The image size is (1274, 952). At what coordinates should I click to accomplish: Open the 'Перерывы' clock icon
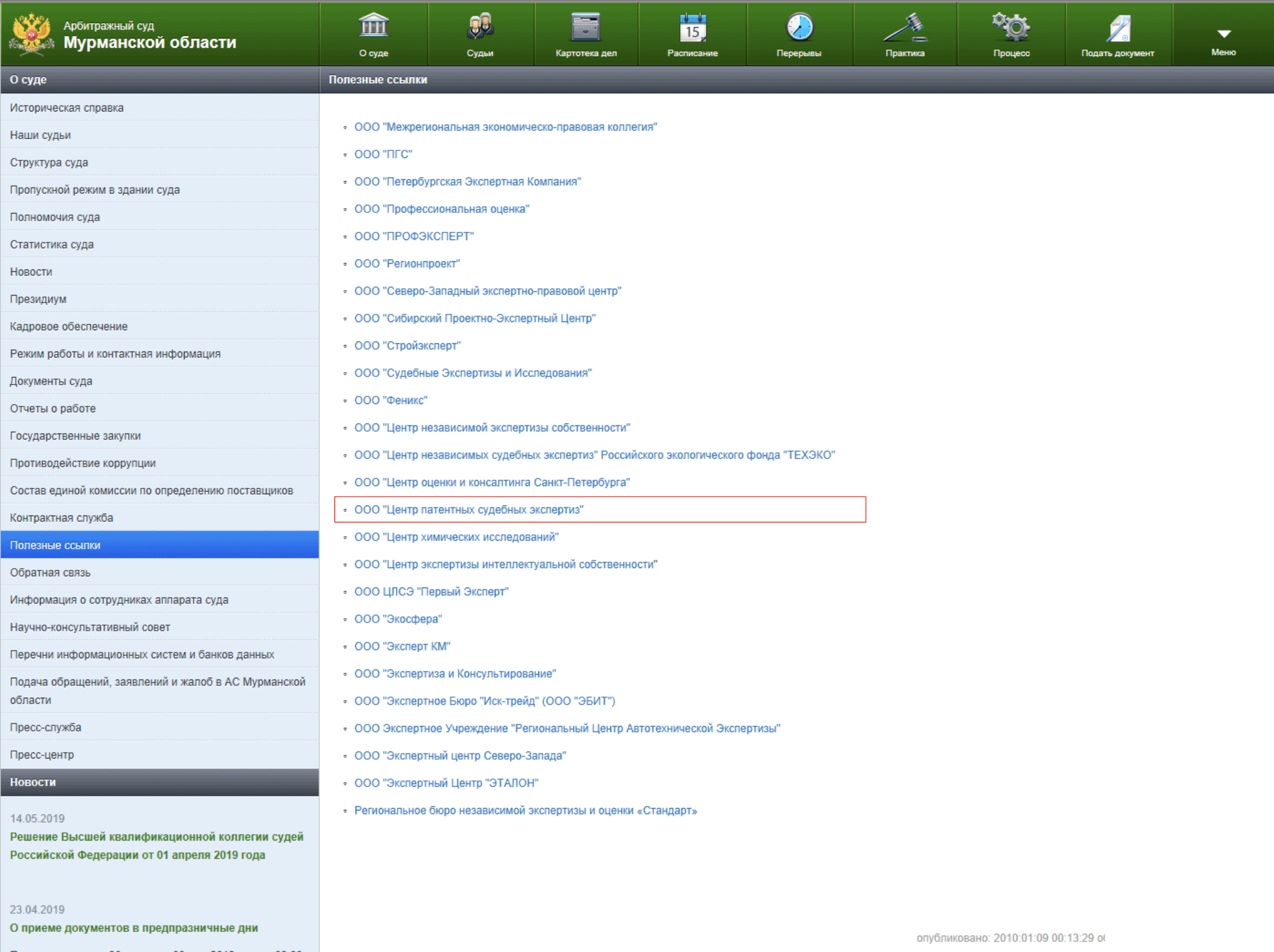(799, 27)
